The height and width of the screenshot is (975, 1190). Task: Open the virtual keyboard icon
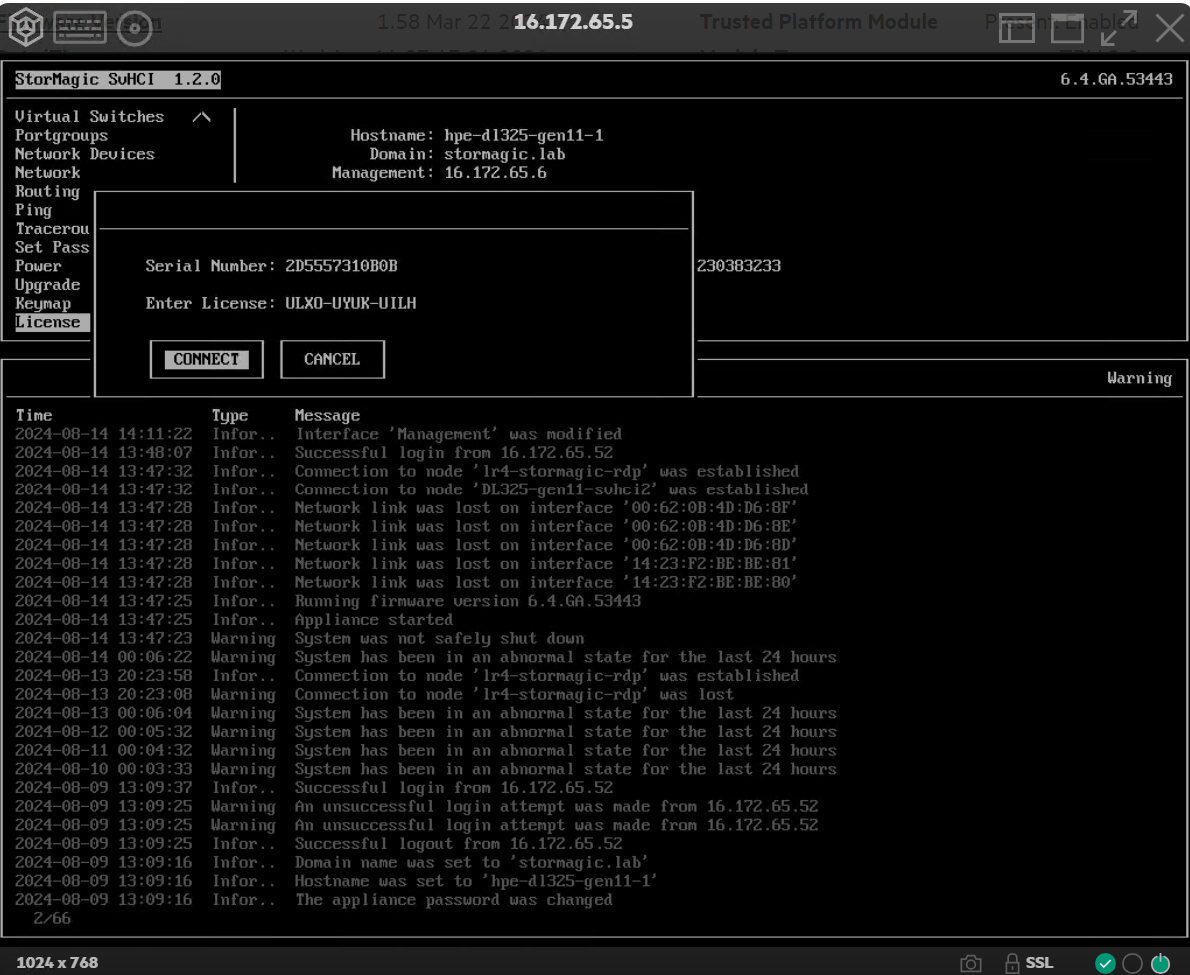coord(80,27)
